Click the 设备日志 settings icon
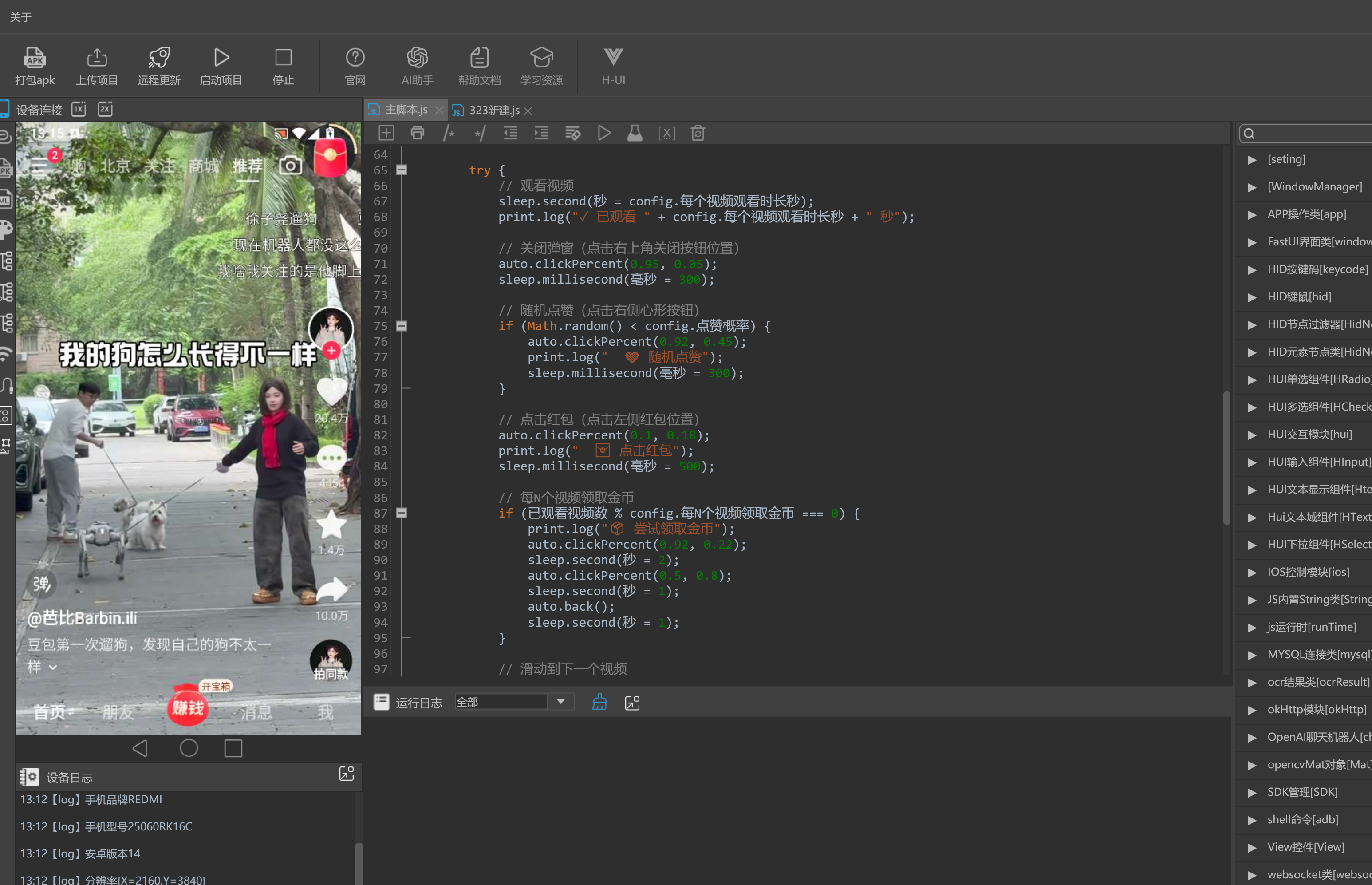Image resolution: width=1372 pixels, height=885 pixels. pos(29,777)
